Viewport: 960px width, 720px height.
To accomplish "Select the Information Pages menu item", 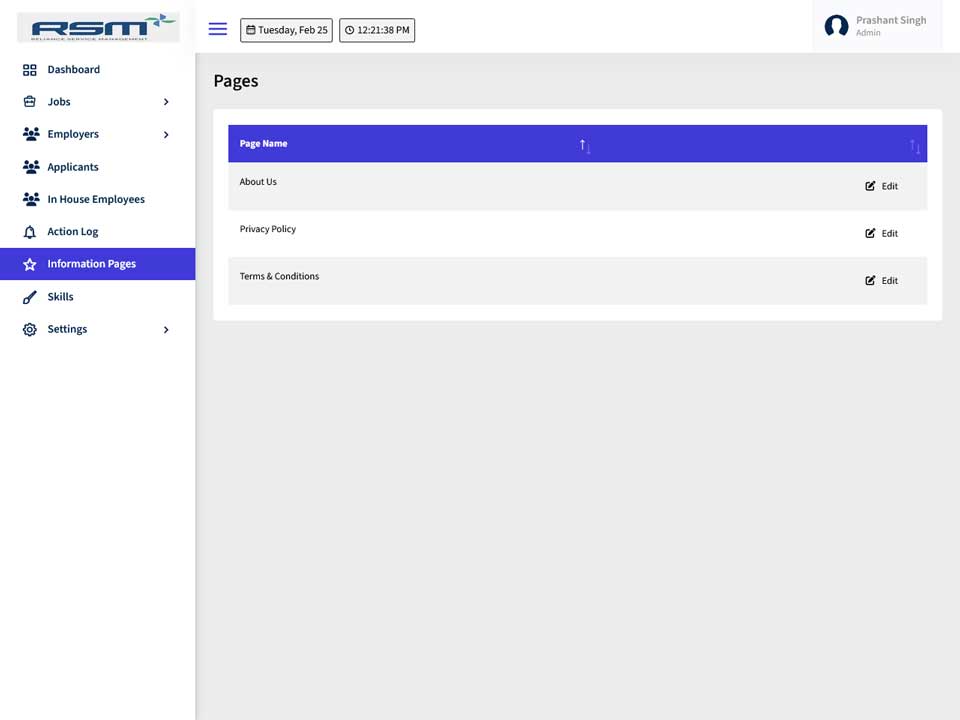I will [97, 264].
